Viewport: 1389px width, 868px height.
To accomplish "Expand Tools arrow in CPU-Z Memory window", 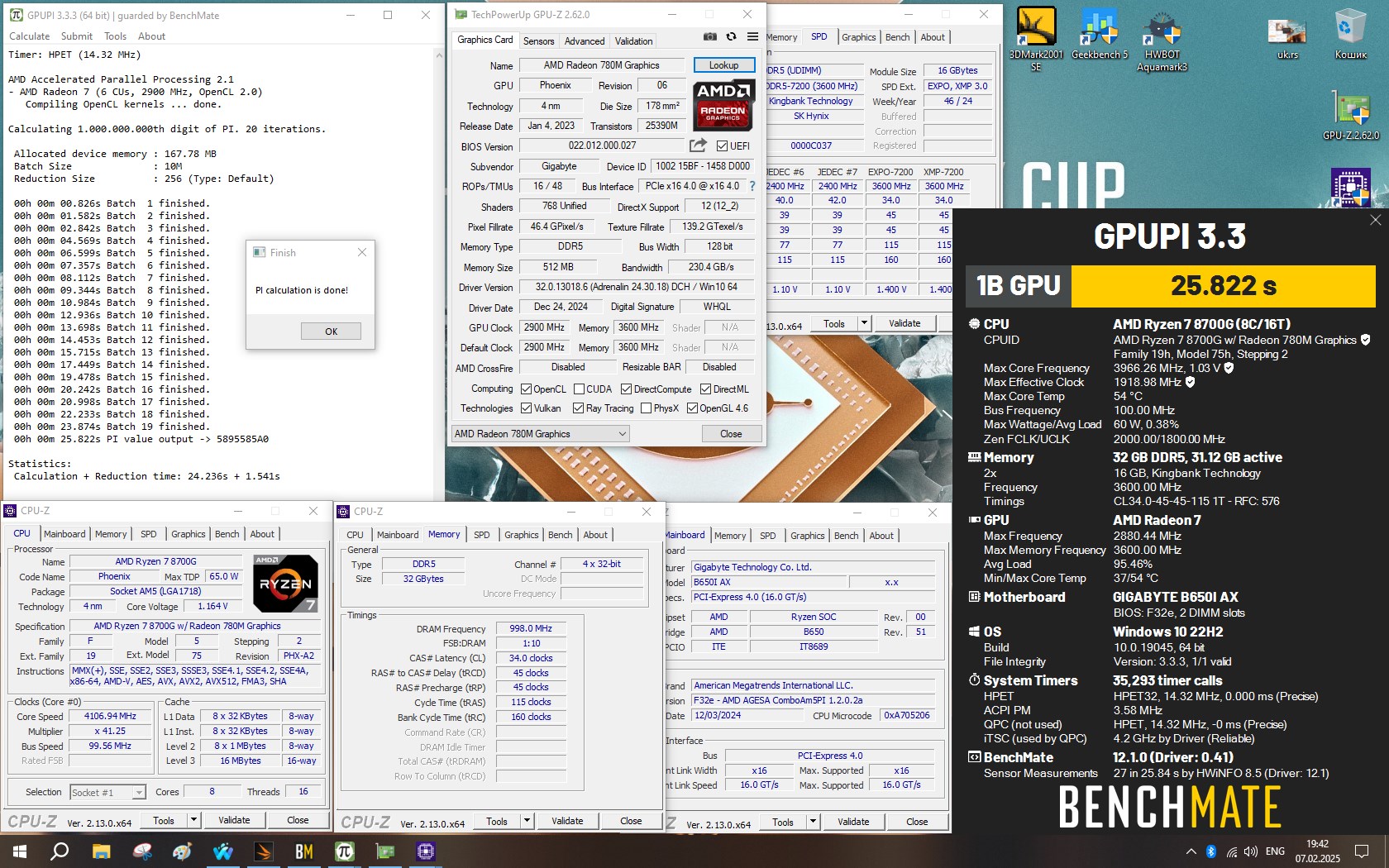I will pyautogui.click(x=527, y=821).
